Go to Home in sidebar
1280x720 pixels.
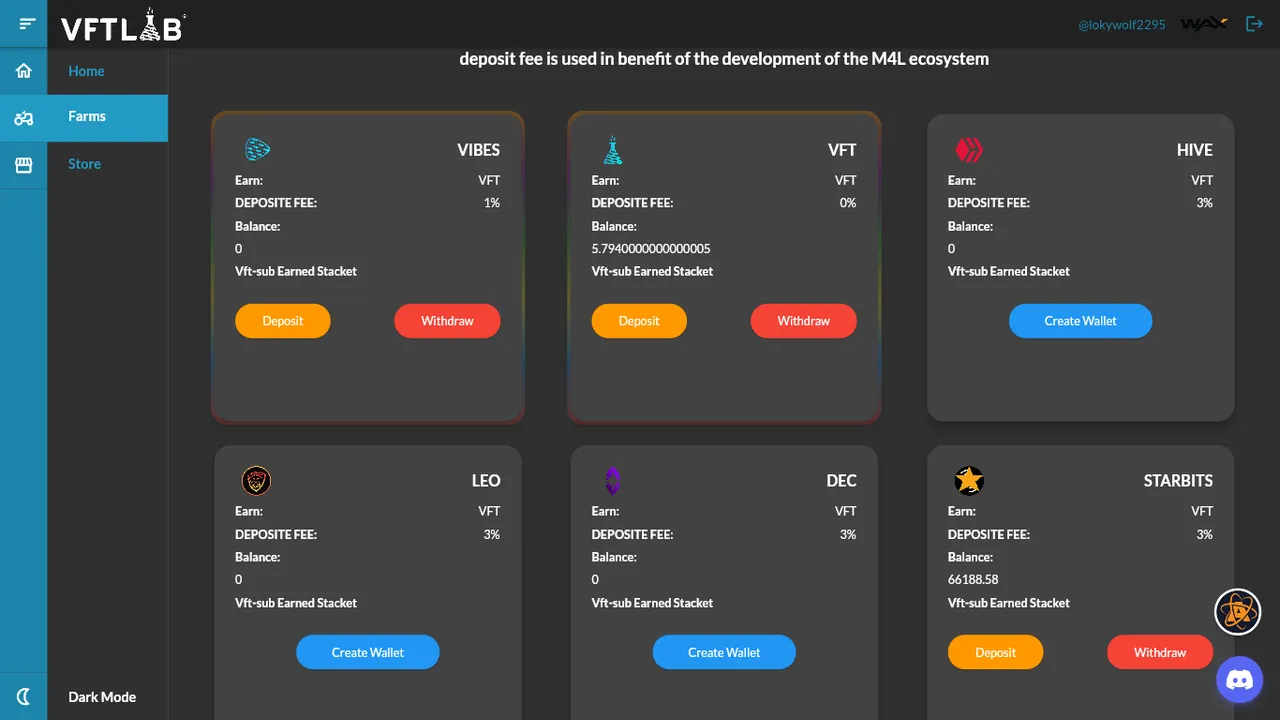[x=86, y=71]
